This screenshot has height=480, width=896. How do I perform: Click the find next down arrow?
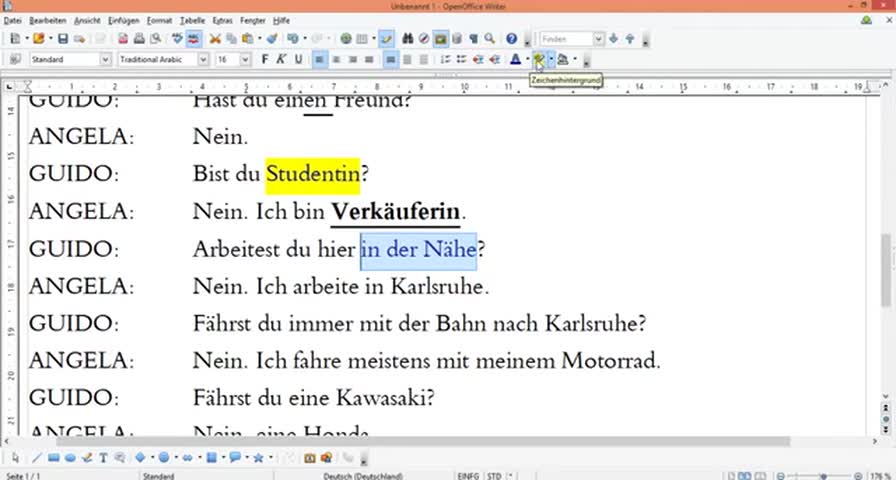click(x=614, y=39)
